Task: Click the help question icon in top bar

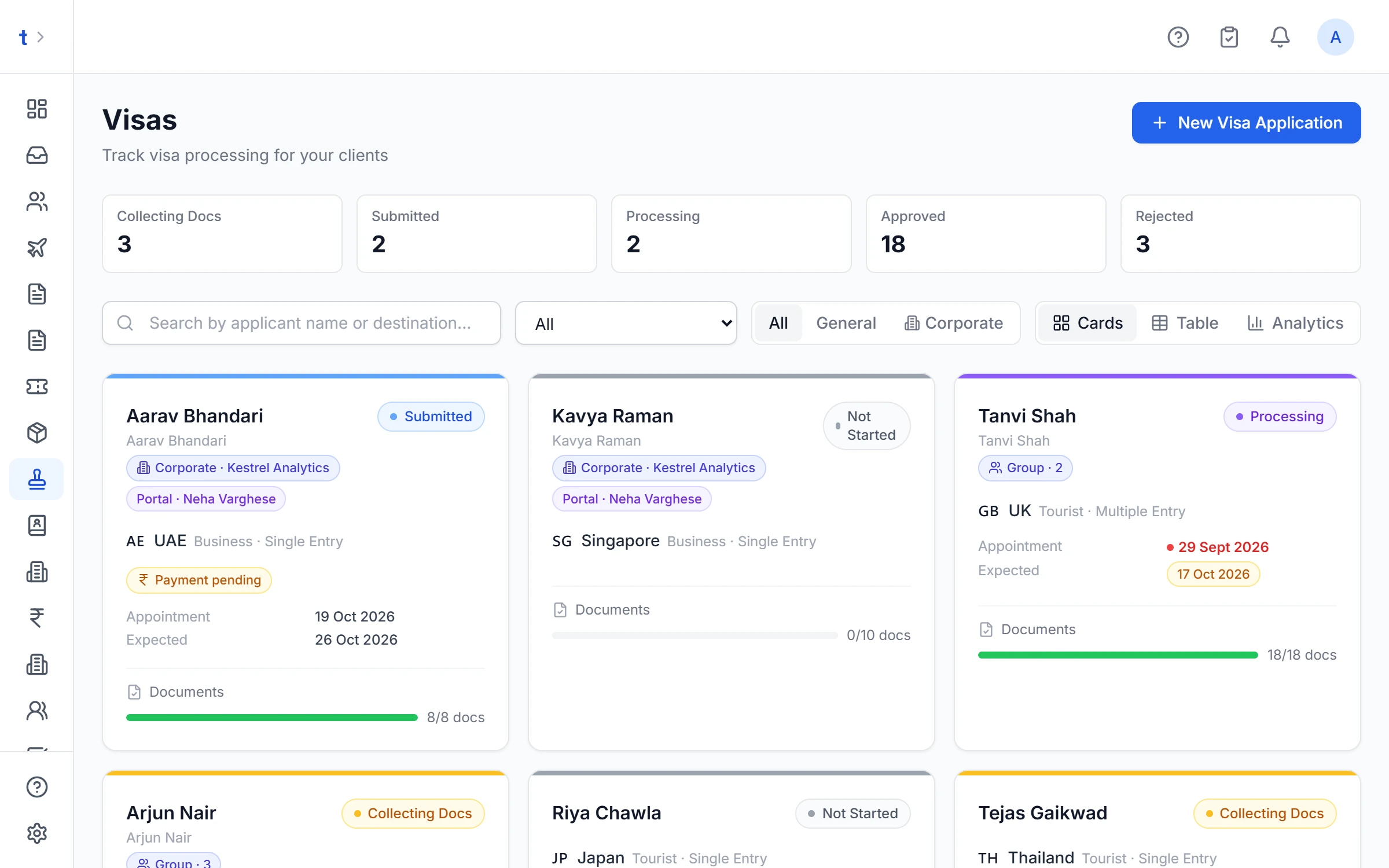Action: 1178,37
